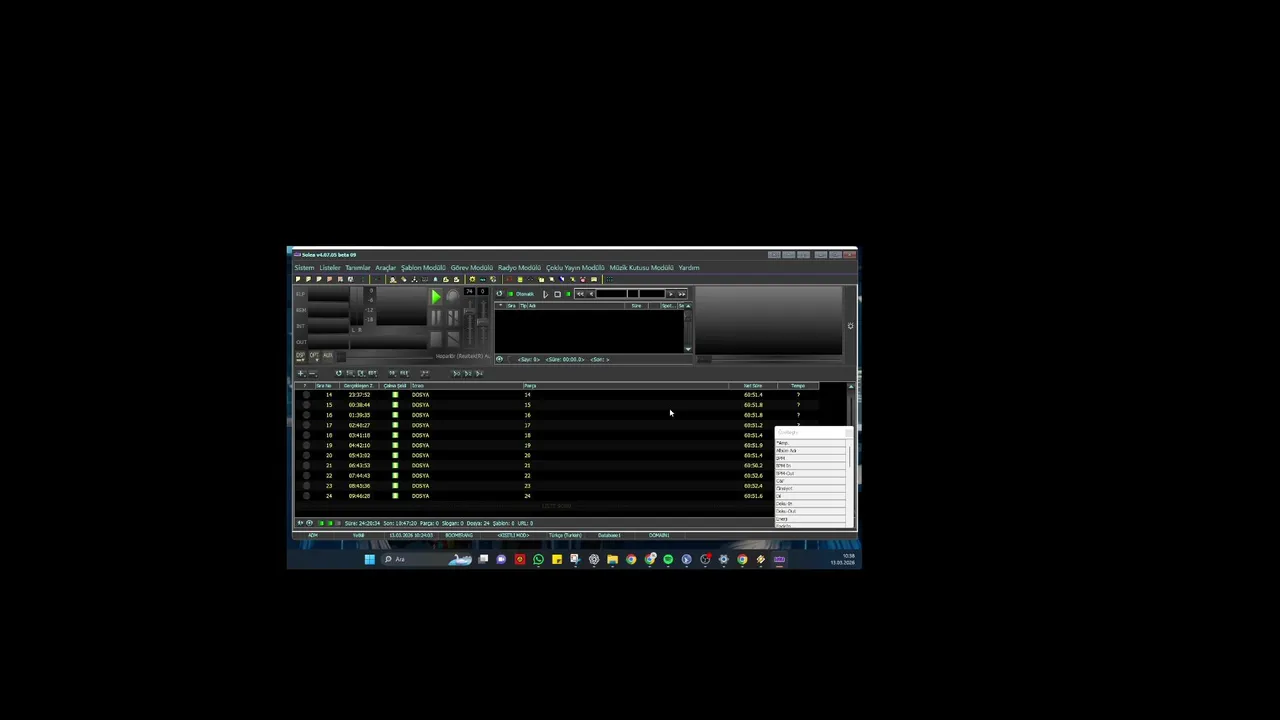The image size is (1280, 720).
Task: Click the plus icon in the playlist toolbar
Action: click(300, 373)
